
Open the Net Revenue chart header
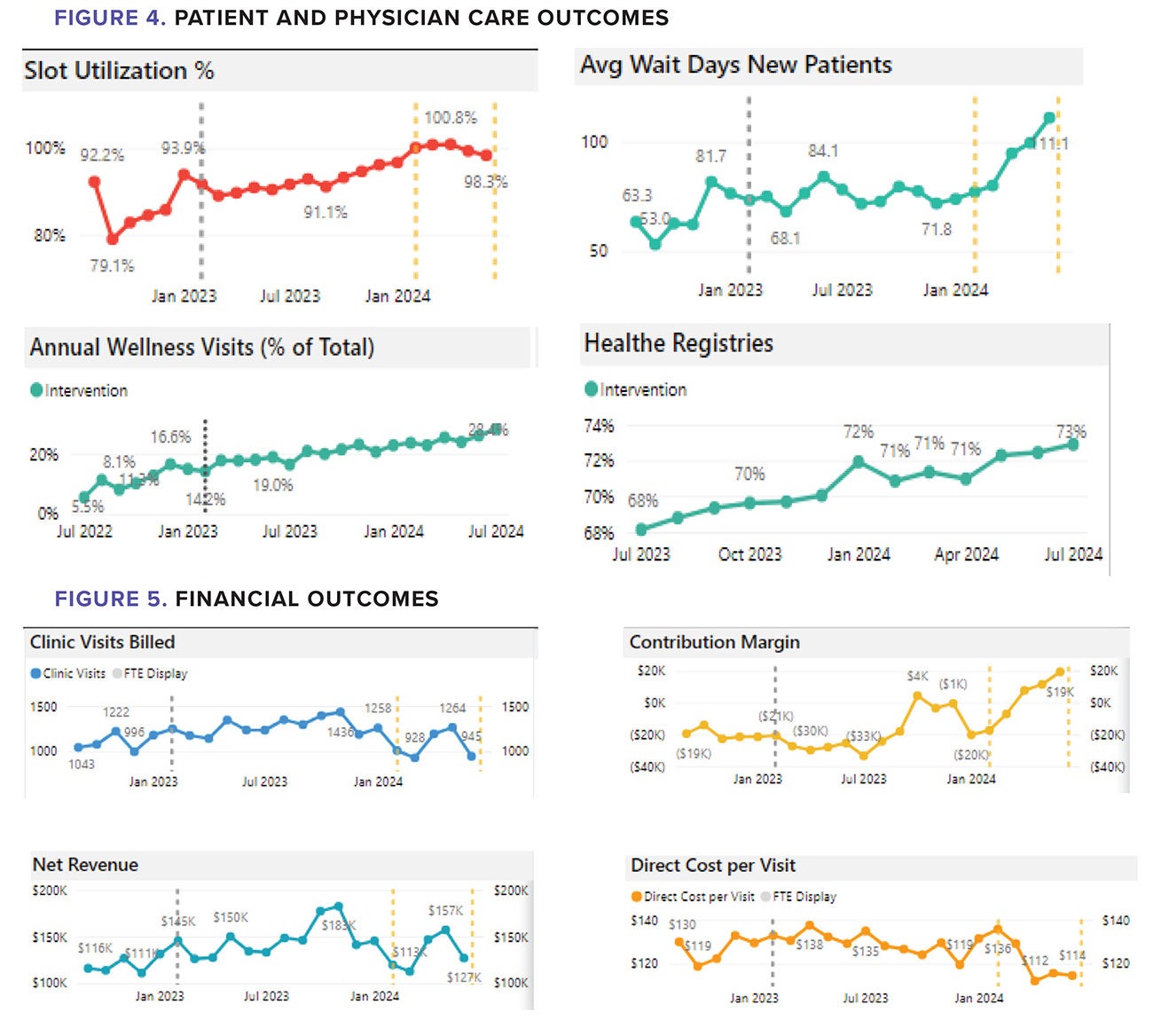click(x=85, y=865)
